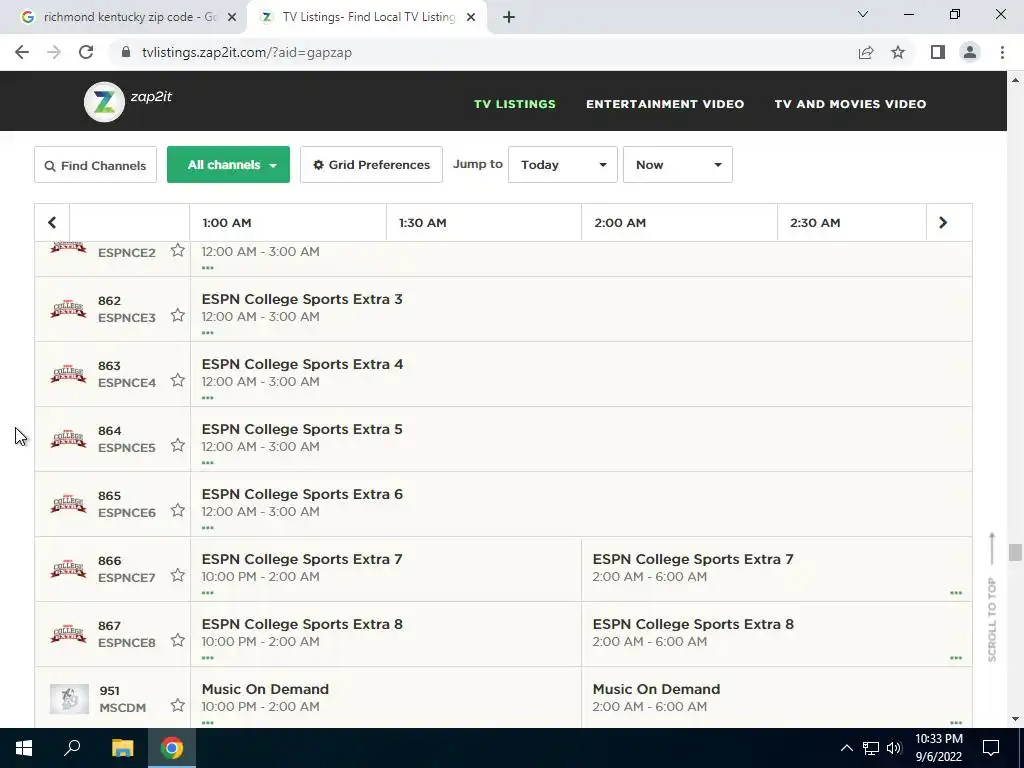Click the page vertical scrollbar thumb
This screenshot has width=1024, height=768.
pyautogui.click(x=1015, y=552)
